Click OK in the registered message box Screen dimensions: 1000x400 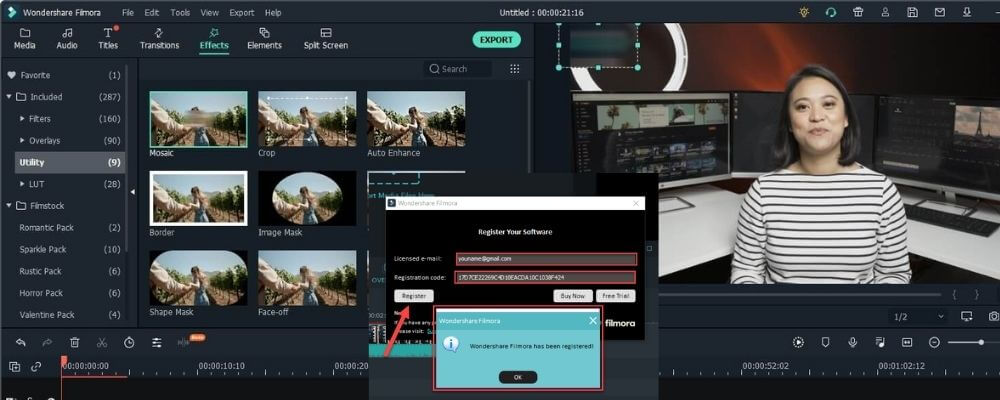point(517,377)
